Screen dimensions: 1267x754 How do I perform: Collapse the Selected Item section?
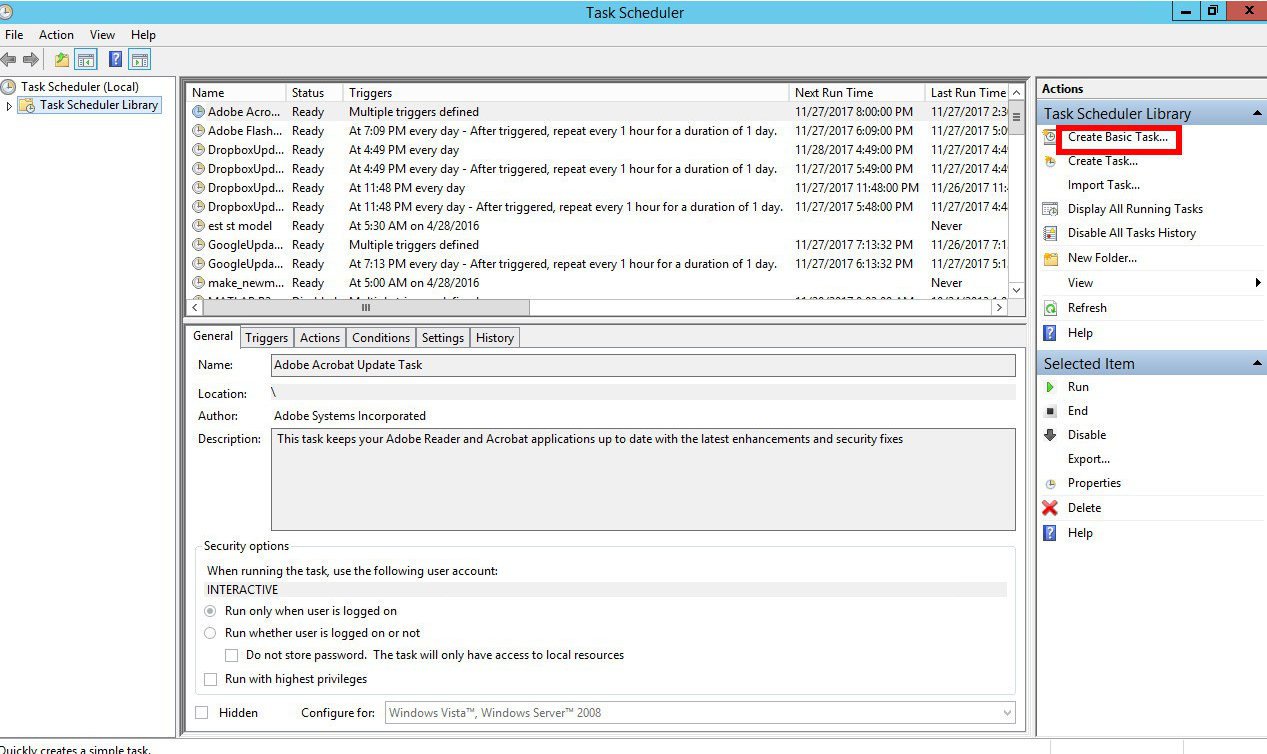click(x=1256, y=363)
